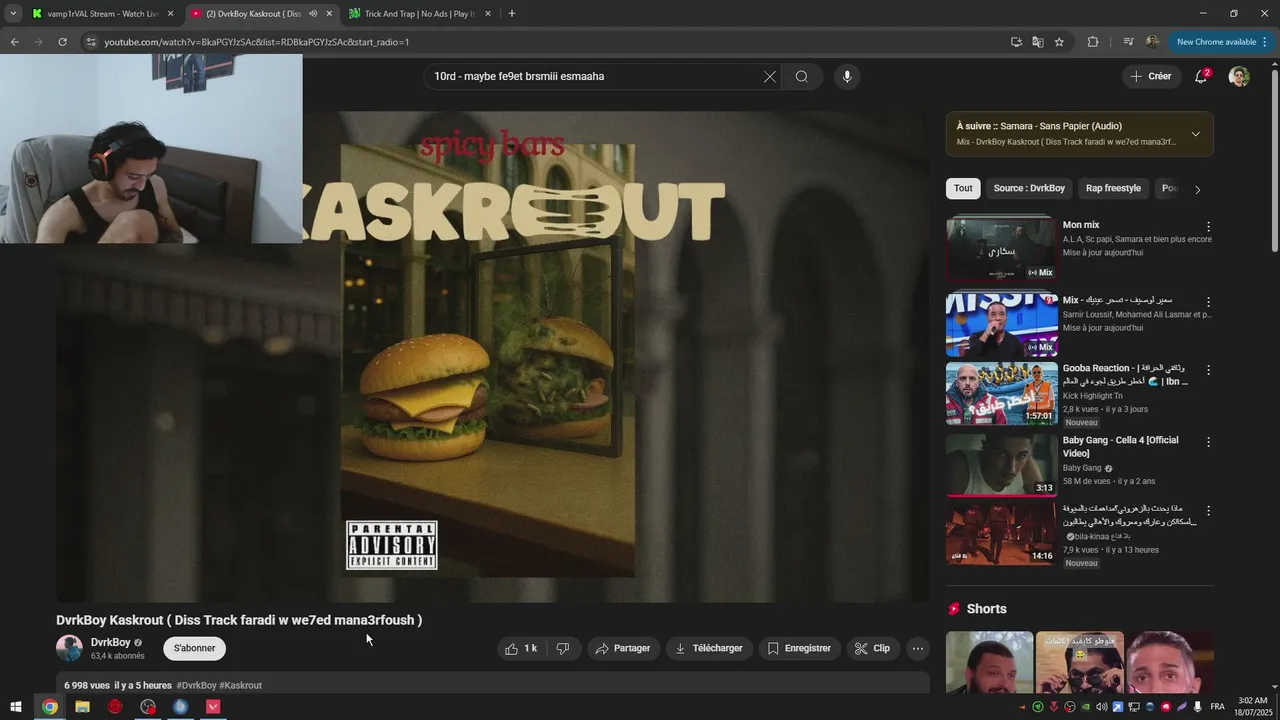
Task: Open File Explorer from the taskbar
Action: click(82, 707)
